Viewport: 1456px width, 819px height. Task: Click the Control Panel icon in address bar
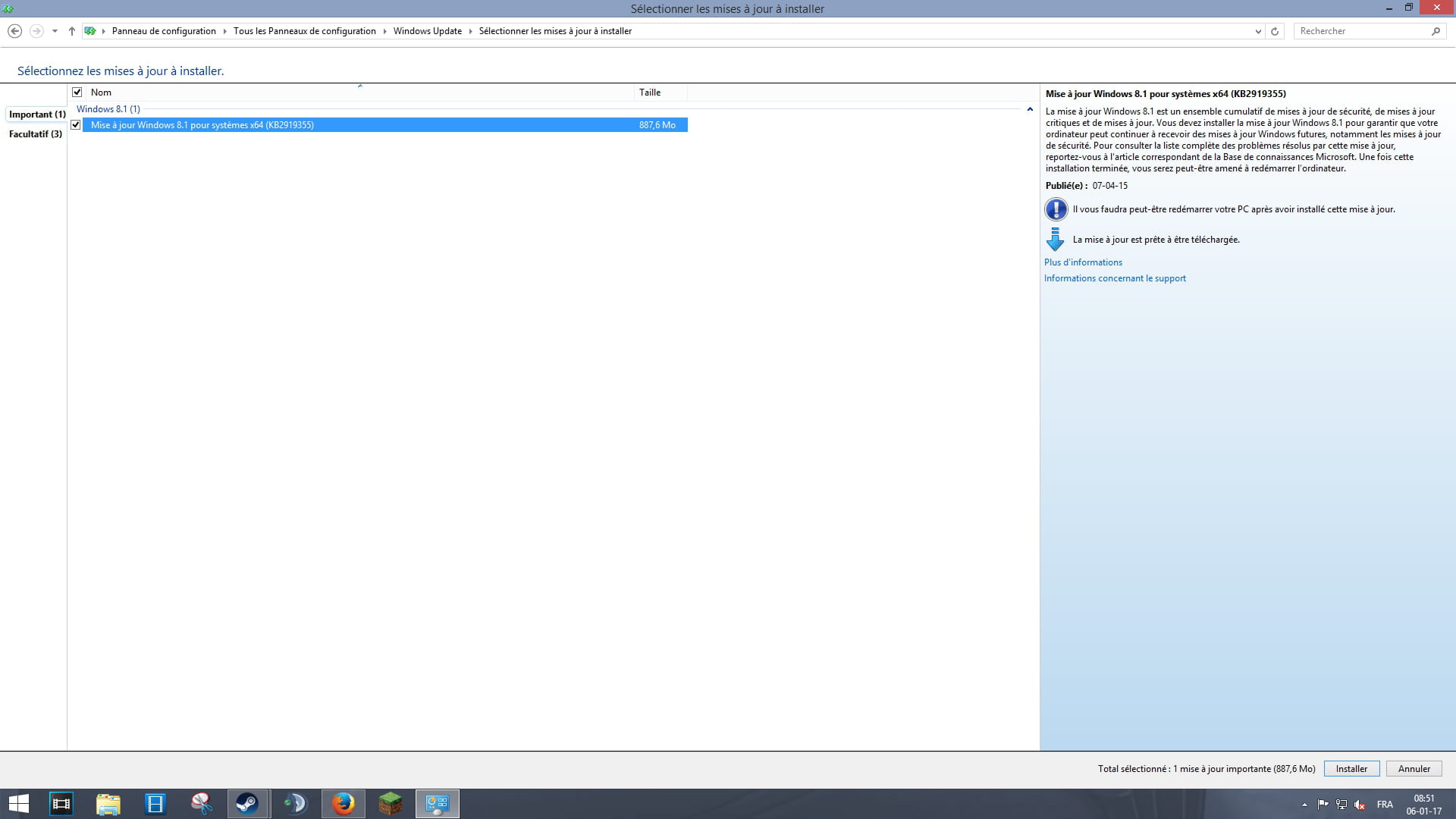pyautogui.click(x=90, y=31)
